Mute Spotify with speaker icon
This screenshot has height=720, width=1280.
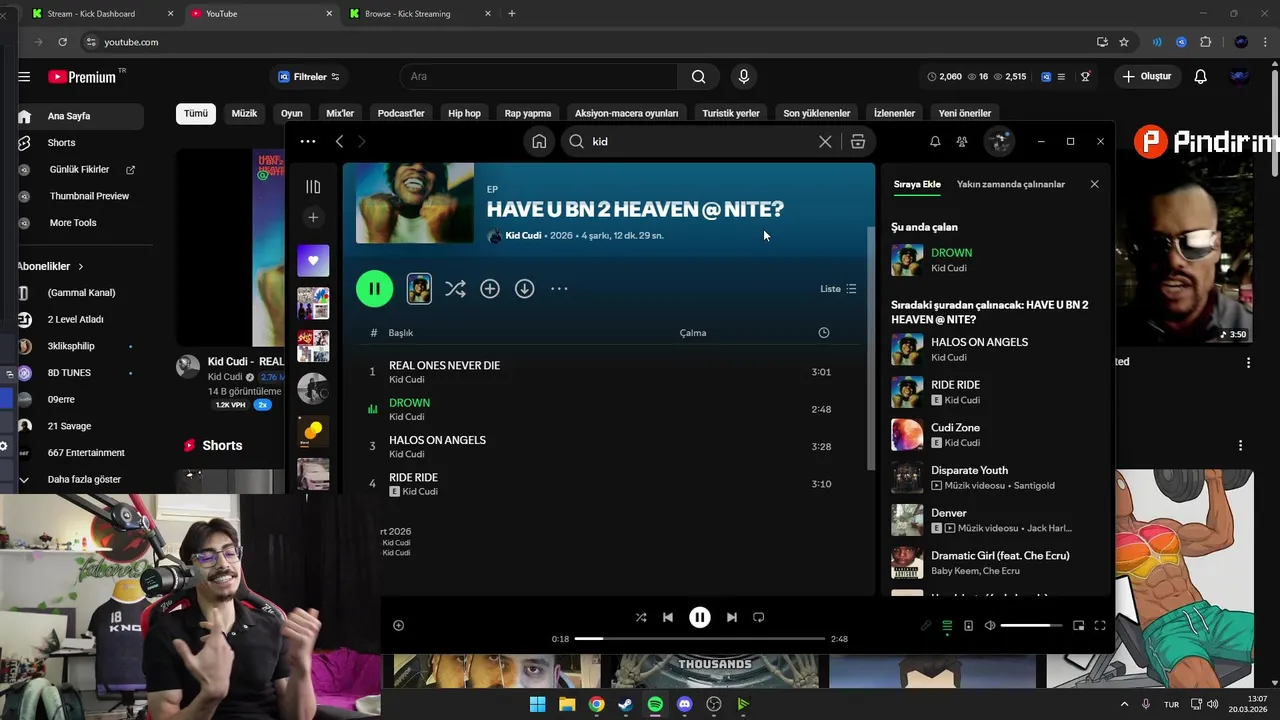pos(990,626)
